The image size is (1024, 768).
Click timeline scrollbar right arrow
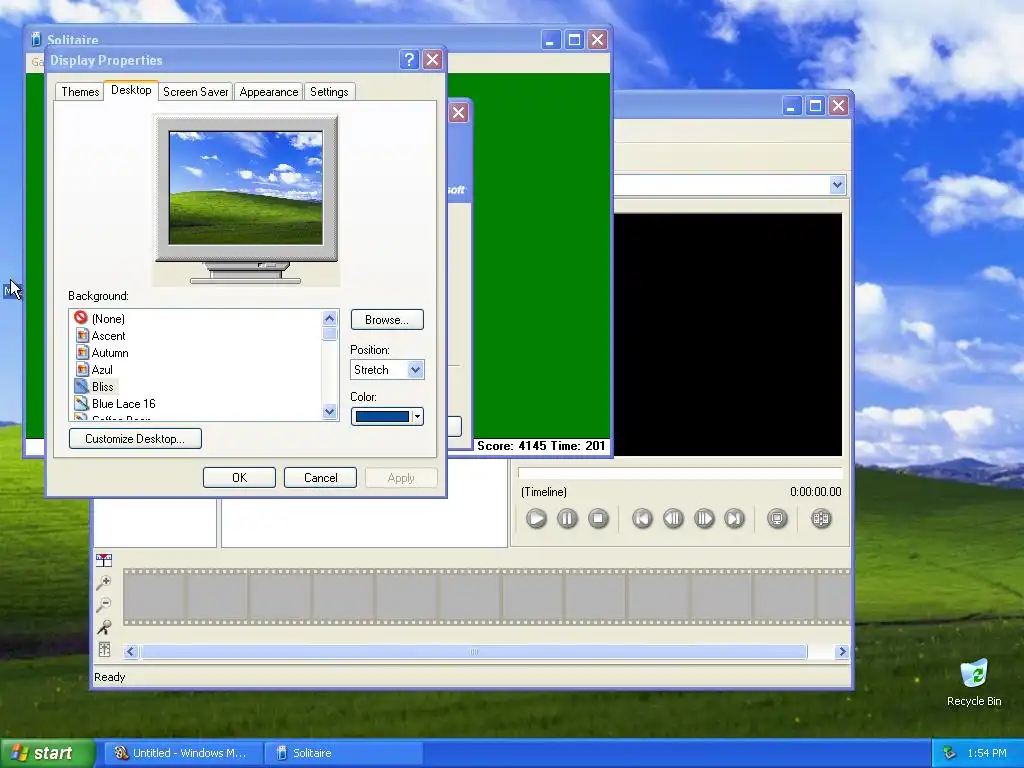[x=842, y=651]
